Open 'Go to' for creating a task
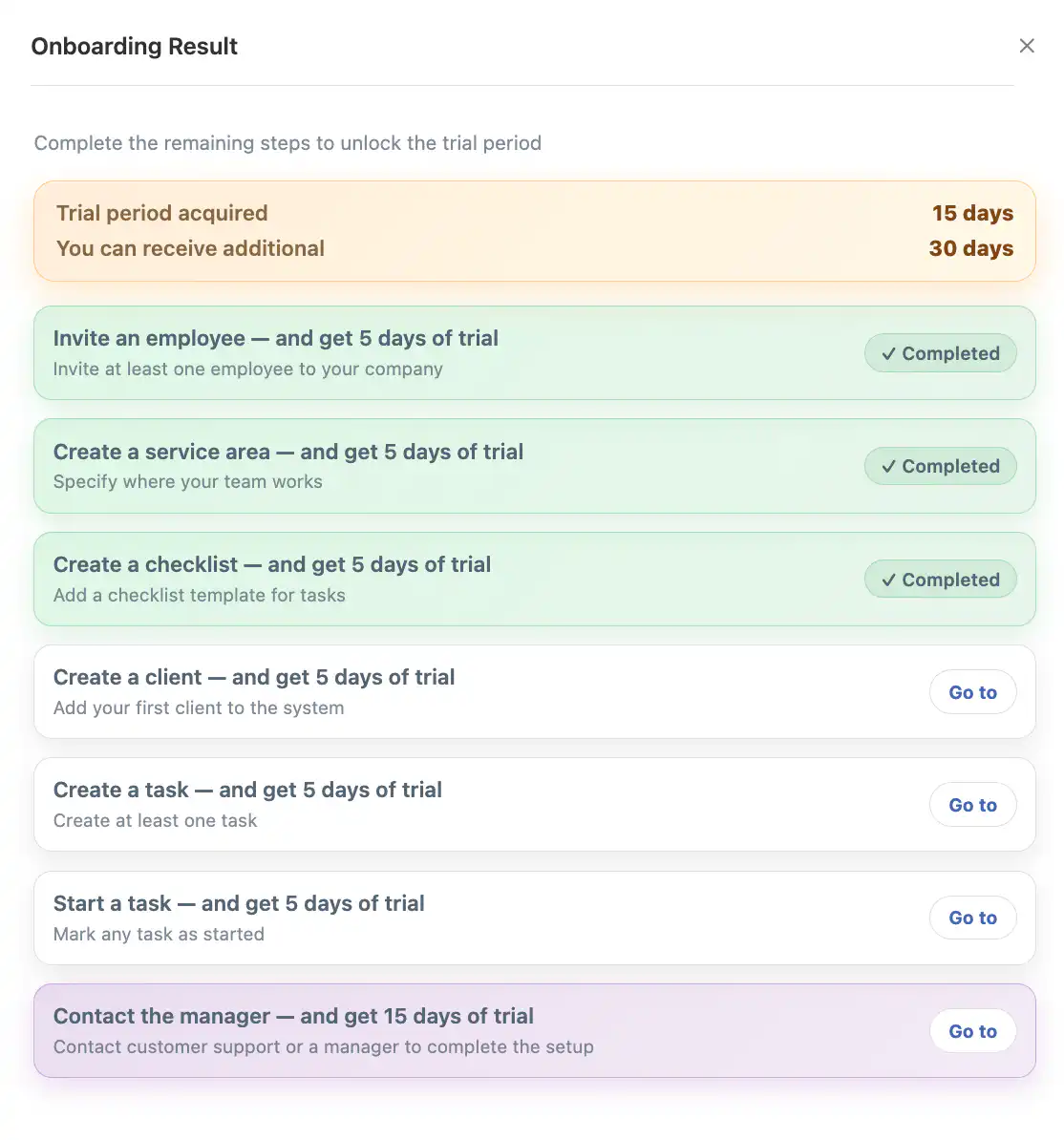 pos(972,805)
